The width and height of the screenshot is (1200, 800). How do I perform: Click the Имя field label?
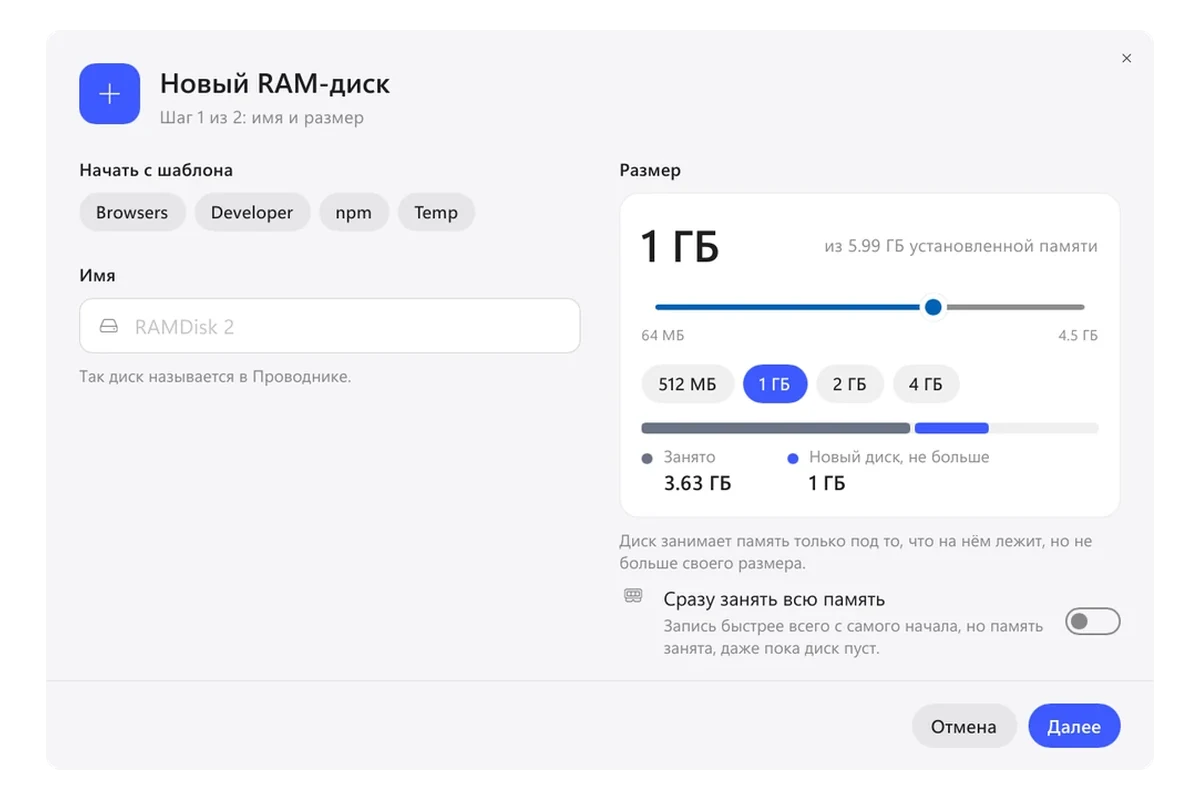[98, 275]
